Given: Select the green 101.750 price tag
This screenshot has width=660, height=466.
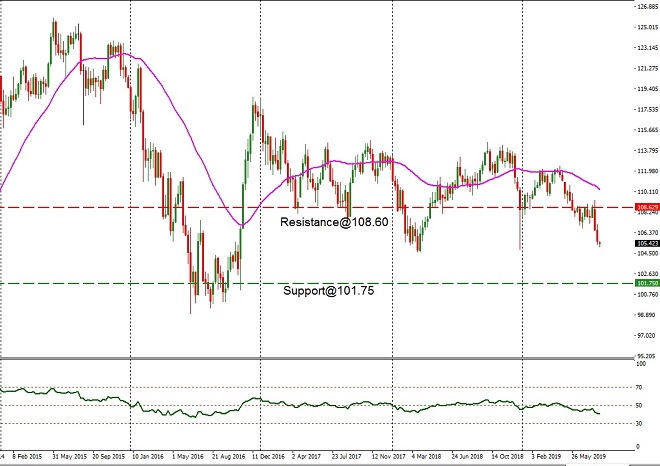Looking at the screenshot, I should coord(647,283).
